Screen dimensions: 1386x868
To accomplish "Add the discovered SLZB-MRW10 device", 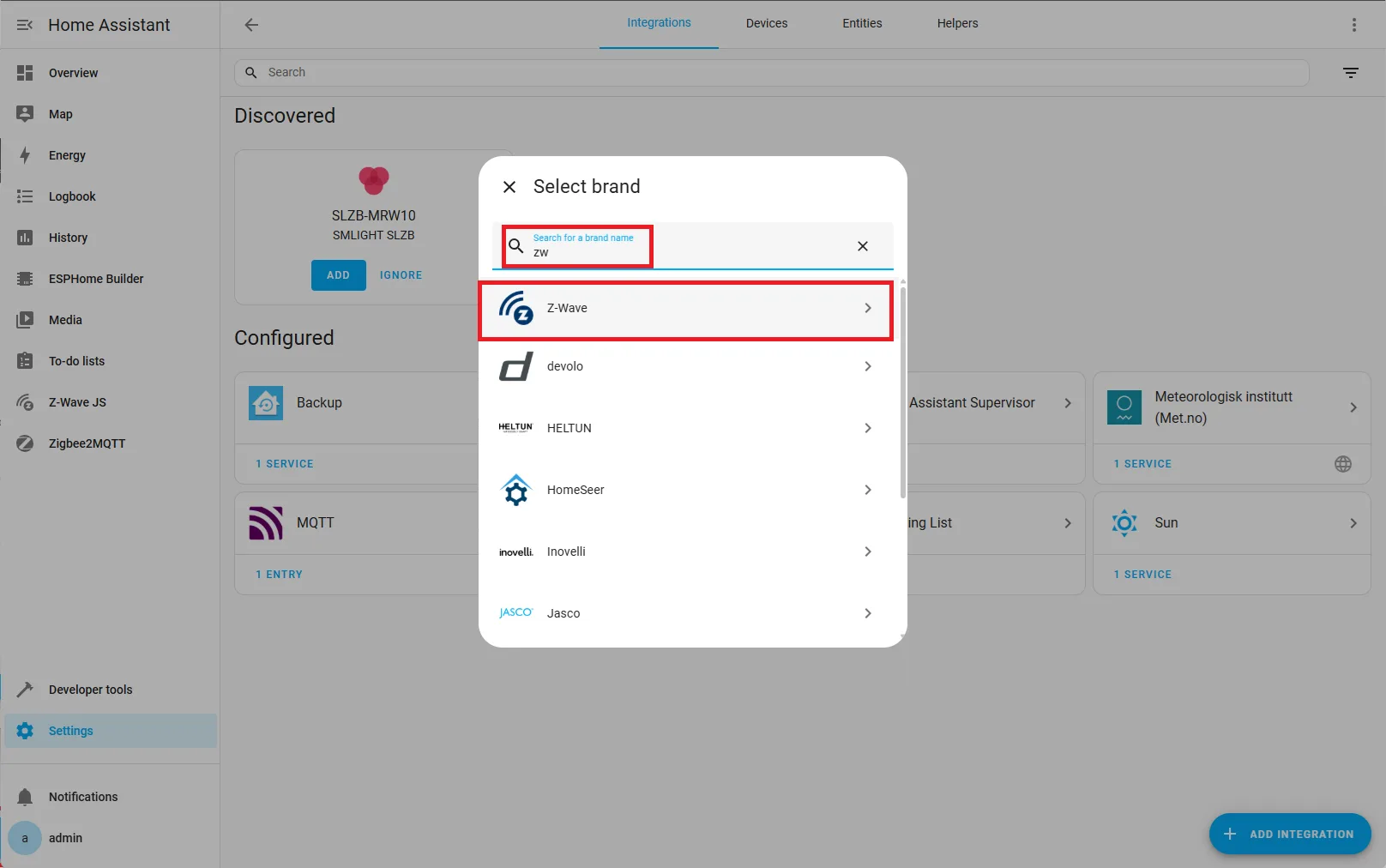I will pos(337,274).
